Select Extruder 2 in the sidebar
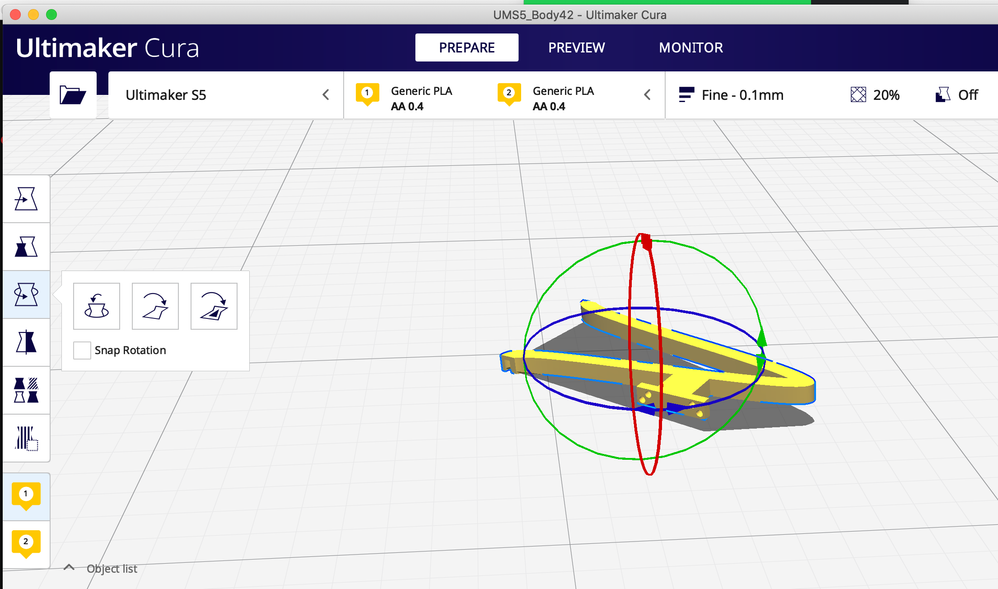Screen dimensions: 998x589 [26, 544]
